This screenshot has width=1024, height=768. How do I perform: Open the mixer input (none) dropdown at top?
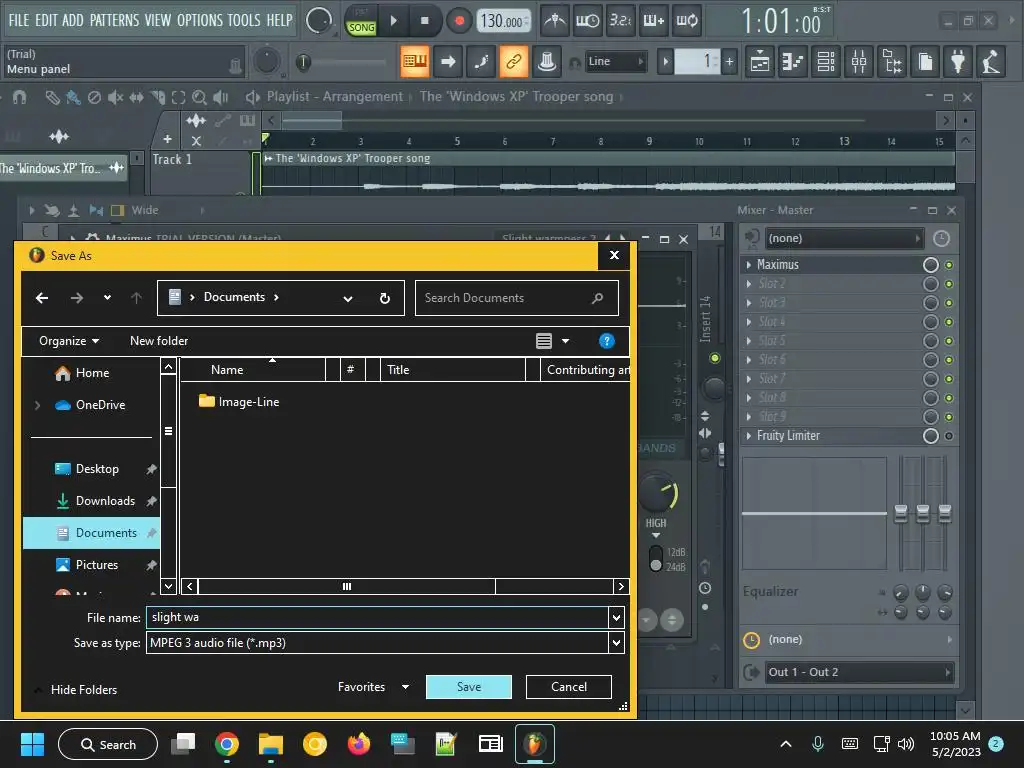coord(844,238)
